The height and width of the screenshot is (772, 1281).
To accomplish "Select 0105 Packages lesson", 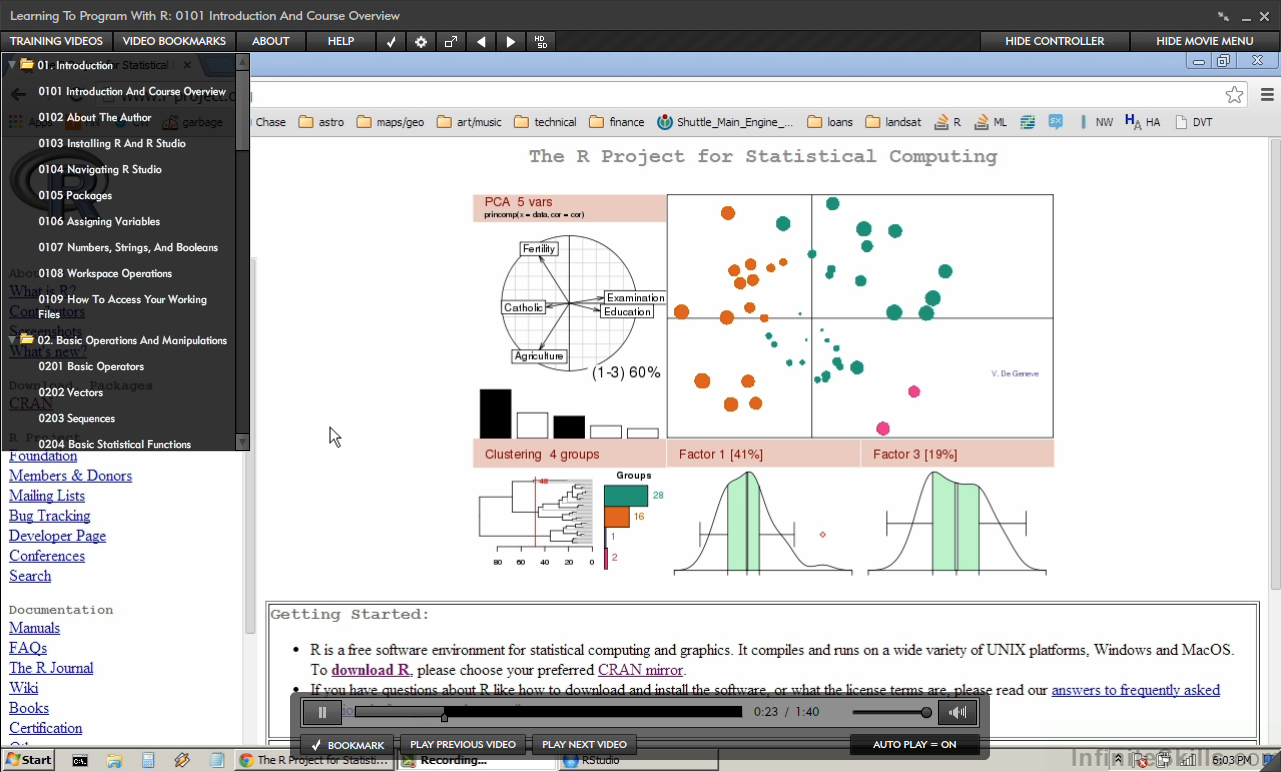I will pos(75,195).
